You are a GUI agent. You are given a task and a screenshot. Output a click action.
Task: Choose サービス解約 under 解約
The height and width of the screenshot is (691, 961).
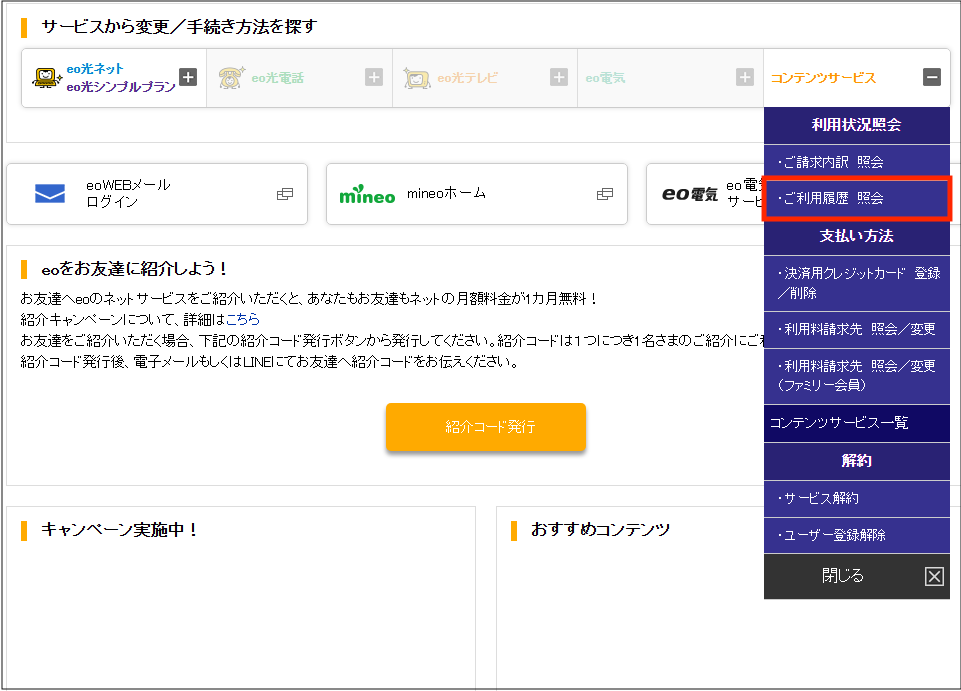[856, 498]
